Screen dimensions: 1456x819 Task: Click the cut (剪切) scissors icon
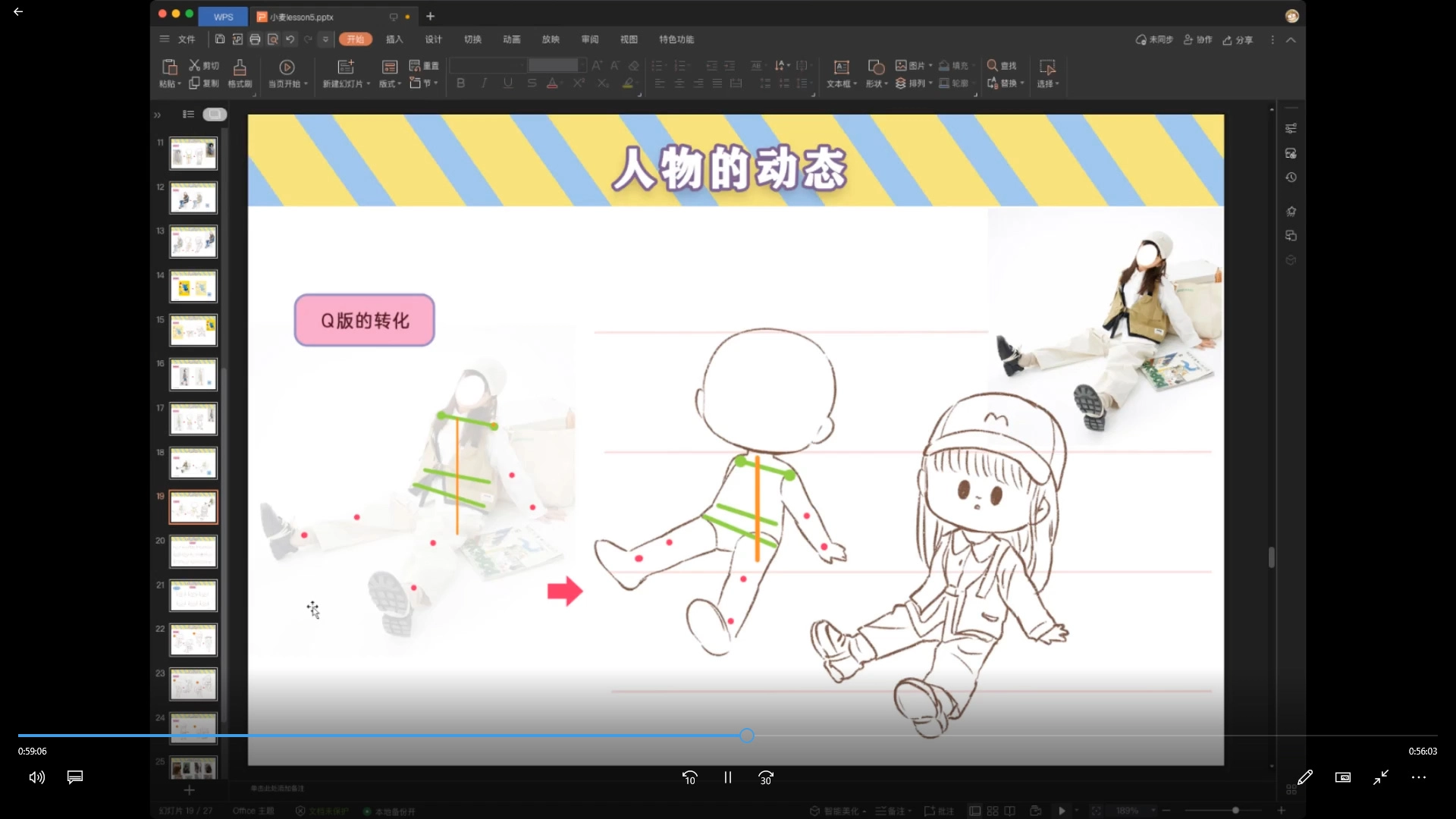[x=195, y=65]
